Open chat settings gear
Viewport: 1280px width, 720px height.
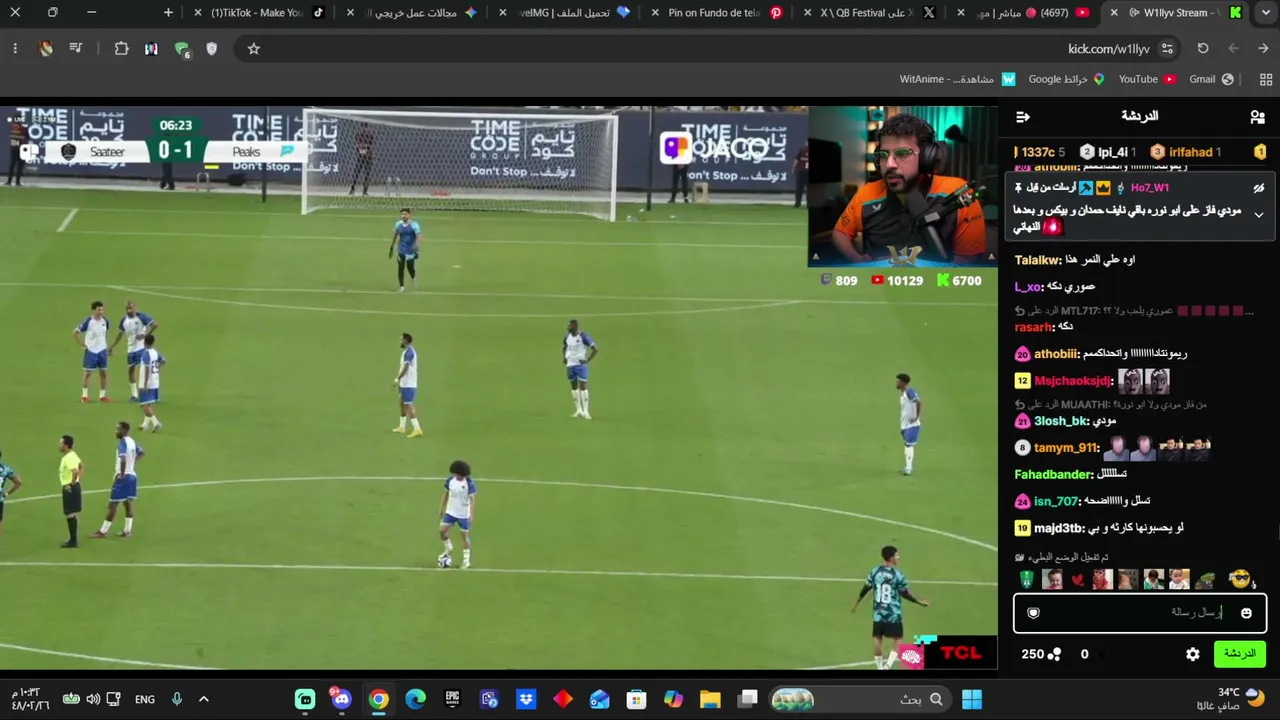[1193, 654]
